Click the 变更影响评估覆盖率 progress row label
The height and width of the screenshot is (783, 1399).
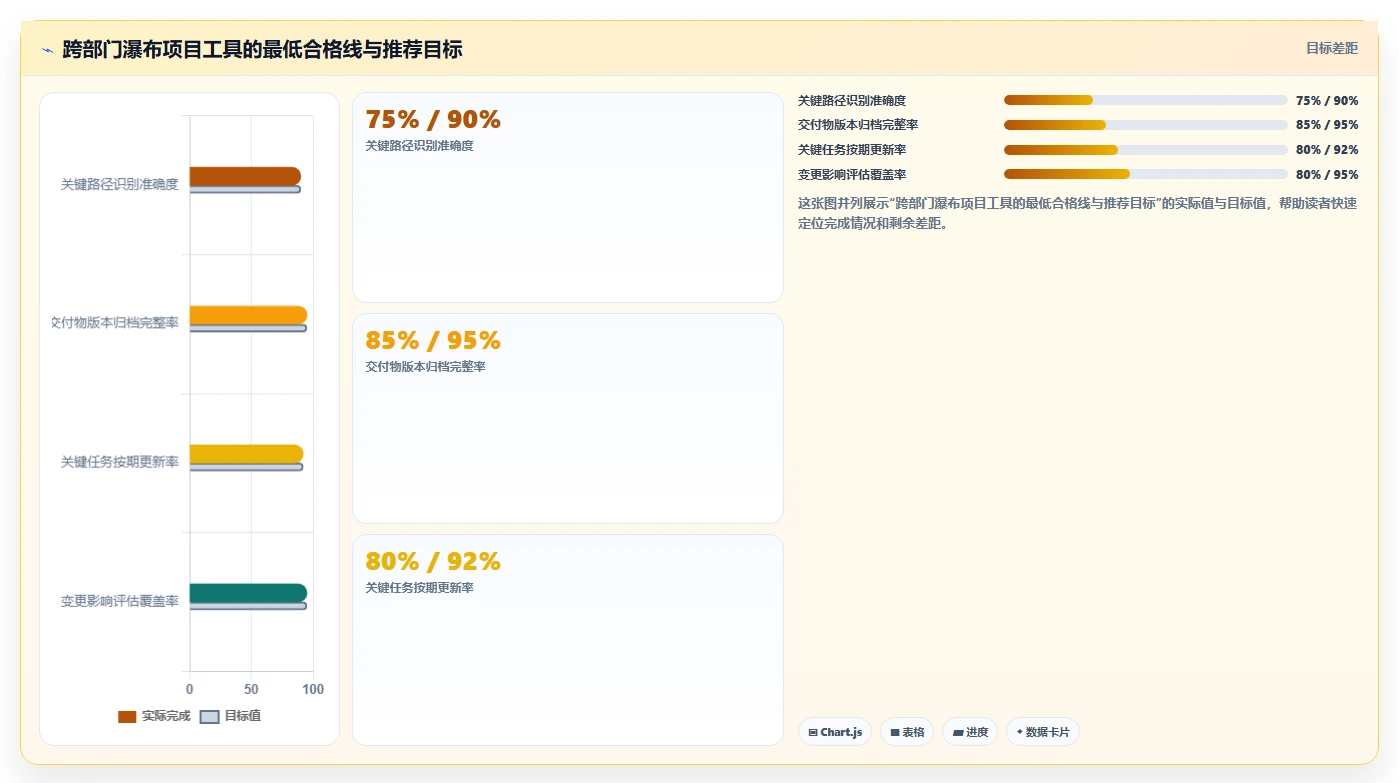point(852,174)
